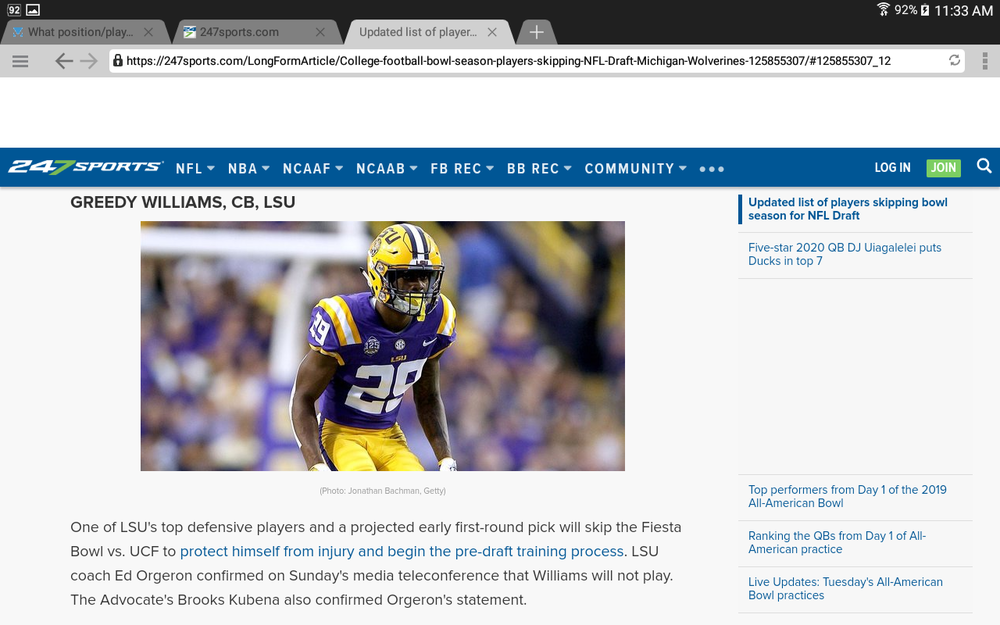Click the 'GREEDY WILLIAMS, CB, LSU' heading
The image size is (1000, 625).
pyautogui.click(x=182, y=202)
